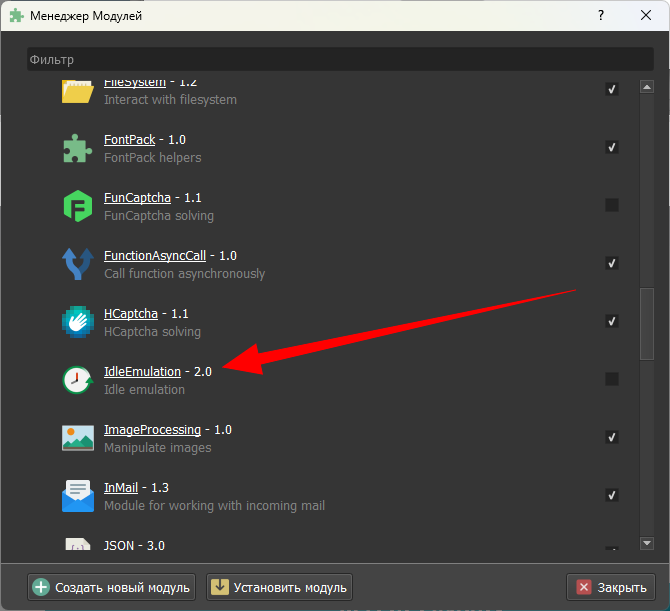Image resolution: width=670 pixels, height=611 pixels.
Task: Click the IdleEmulation clock icon
Action: pos(77,380)
